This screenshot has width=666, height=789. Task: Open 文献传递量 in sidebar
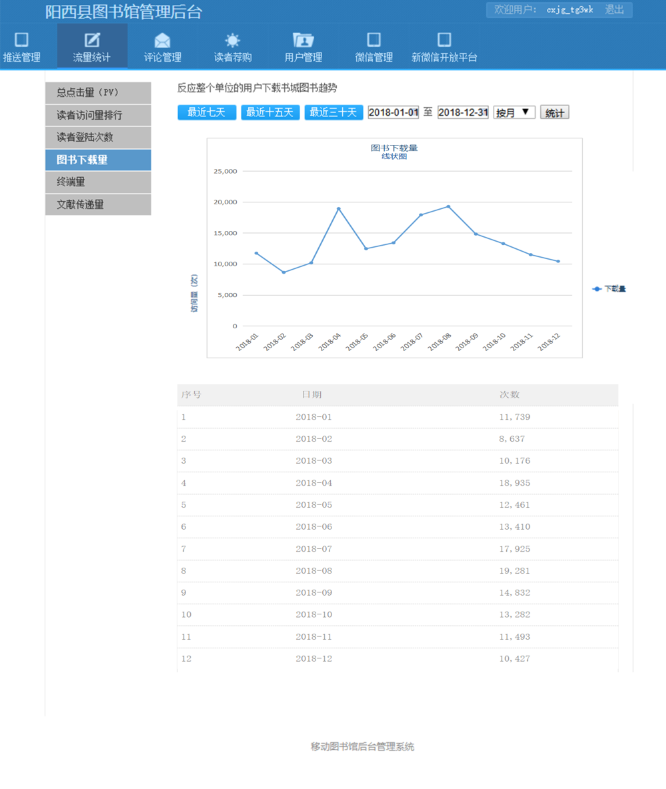(x=98, y=205)
